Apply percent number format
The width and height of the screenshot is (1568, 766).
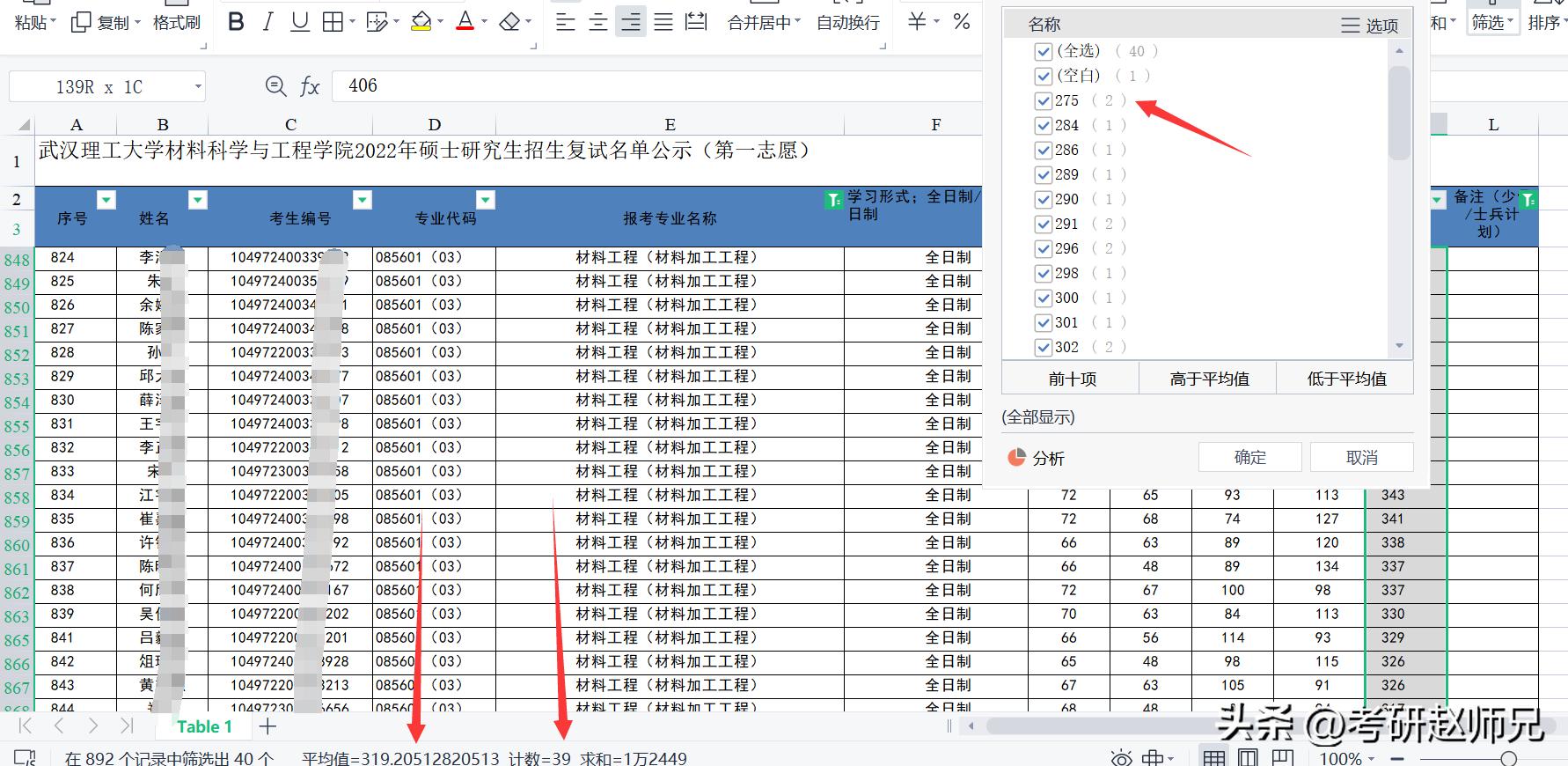(x=962, y=22)
